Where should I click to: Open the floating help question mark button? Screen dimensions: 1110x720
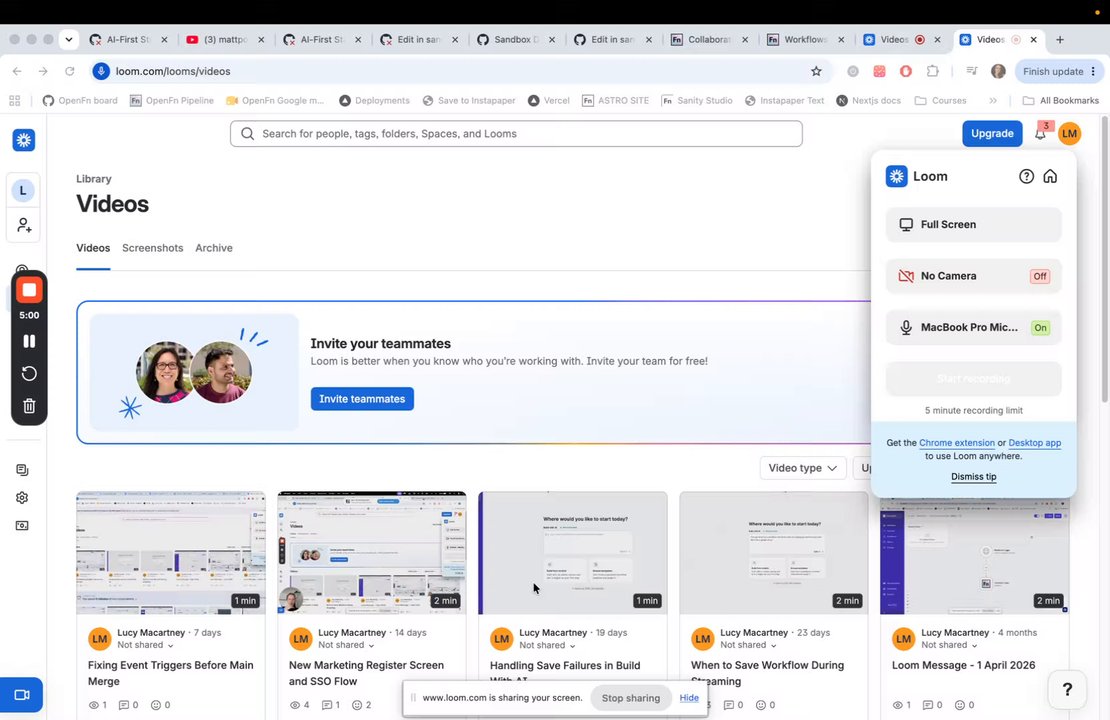pos(1067,690)
